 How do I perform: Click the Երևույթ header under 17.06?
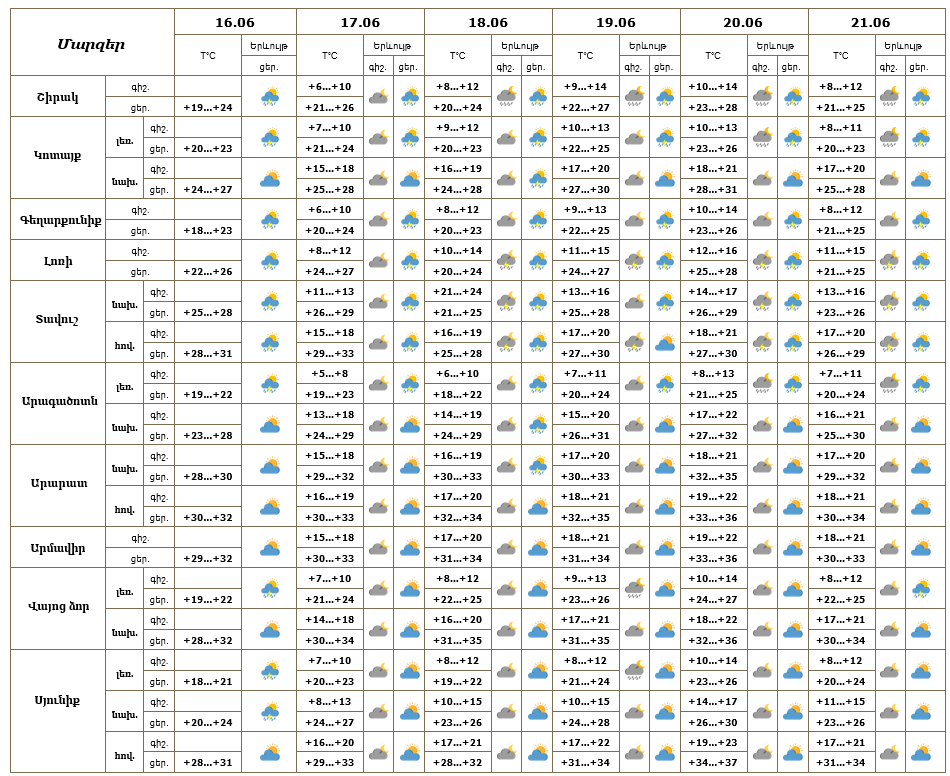[x=392, y=45]
